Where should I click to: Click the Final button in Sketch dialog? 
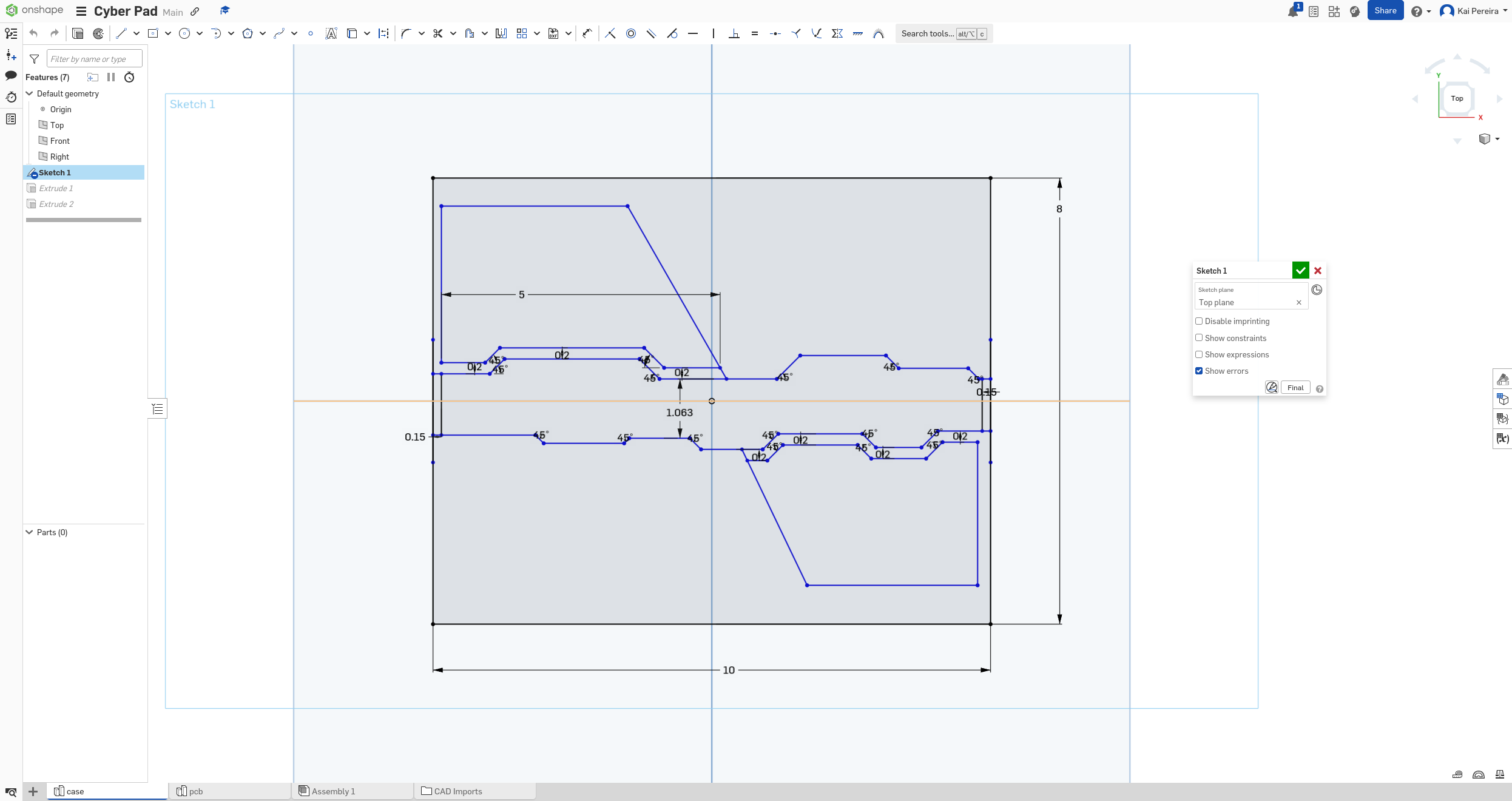click(1295, 388)
